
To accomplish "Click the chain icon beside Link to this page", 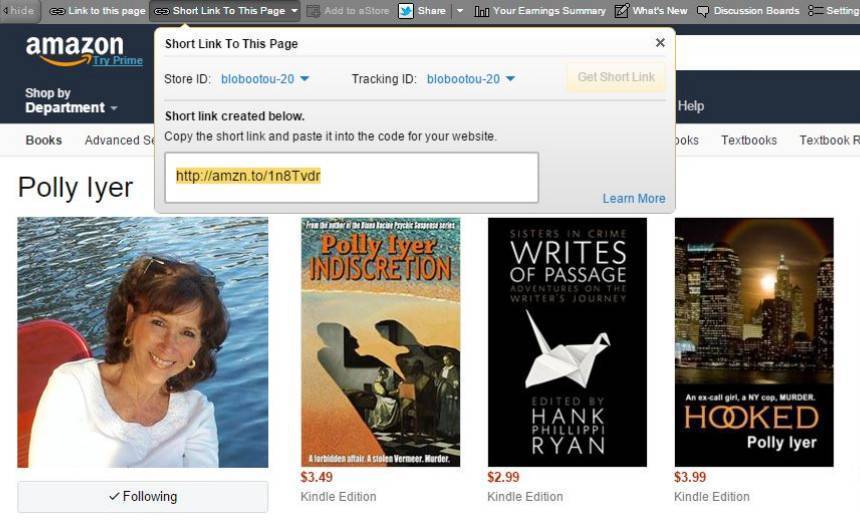I will point(57,11).
